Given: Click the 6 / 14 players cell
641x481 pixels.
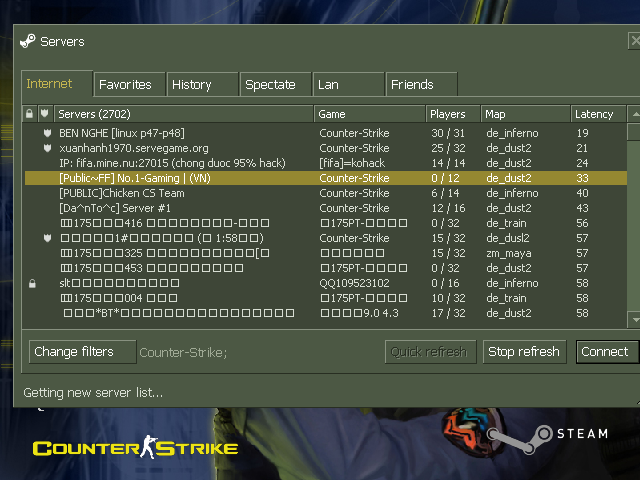Looking at the screenshot, I should point(445,193).
